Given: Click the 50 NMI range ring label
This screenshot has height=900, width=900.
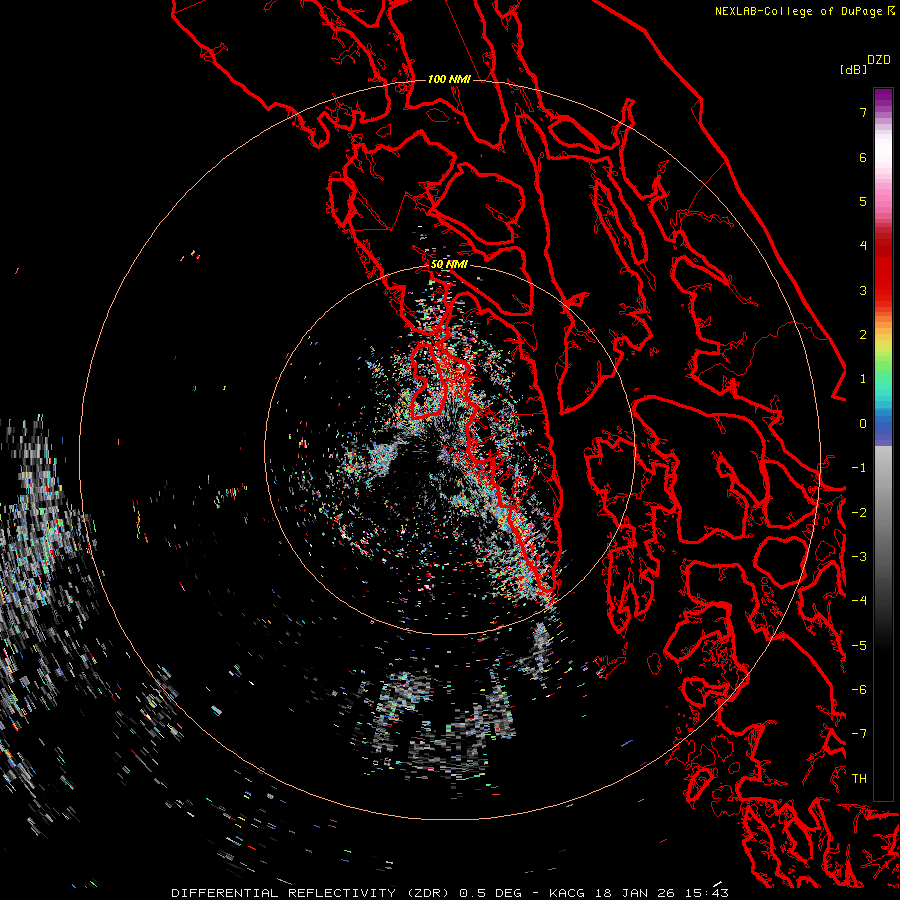Looking at the screenshot, I should tap(449, 265).
